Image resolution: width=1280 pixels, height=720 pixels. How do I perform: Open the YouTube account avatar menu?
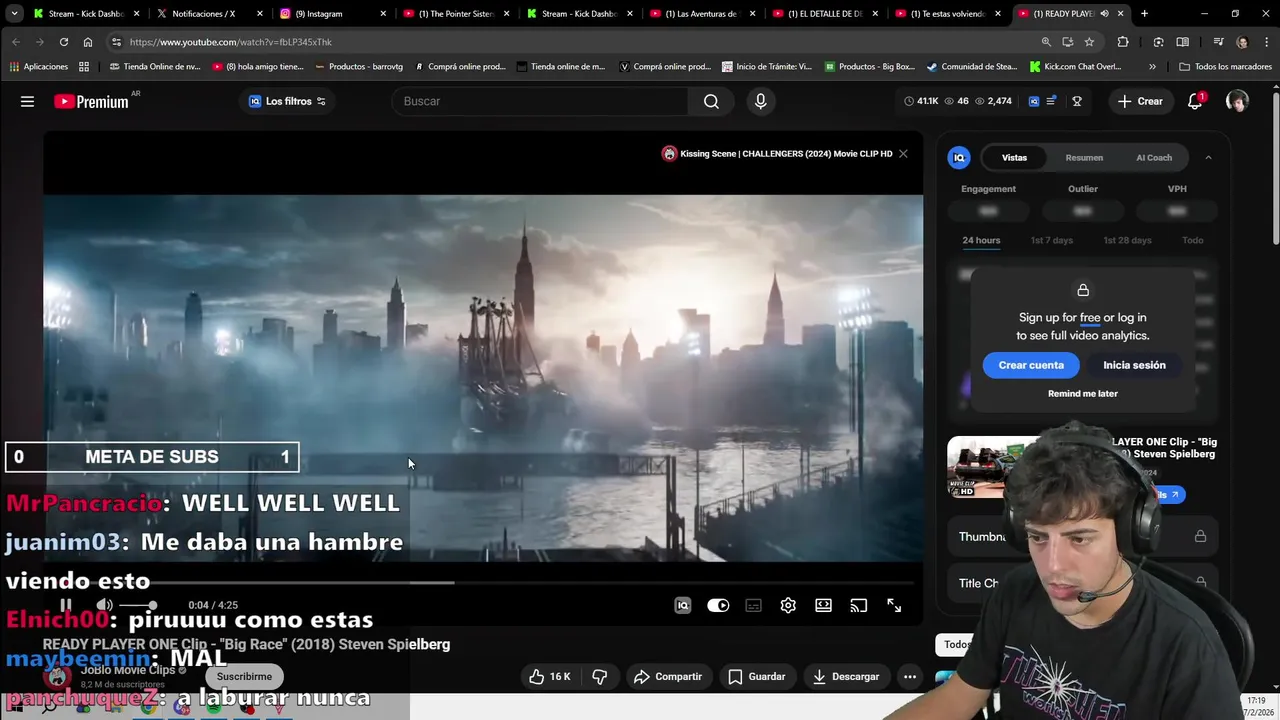(1237, 101)
